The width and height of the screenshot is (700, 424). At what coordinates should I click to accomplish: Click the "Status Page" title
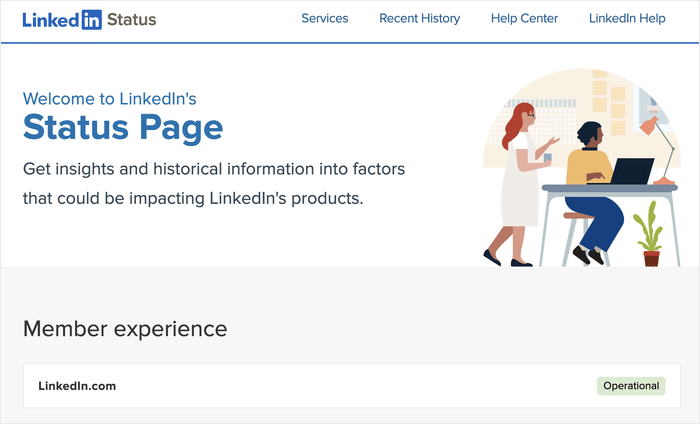coord(123,128)
